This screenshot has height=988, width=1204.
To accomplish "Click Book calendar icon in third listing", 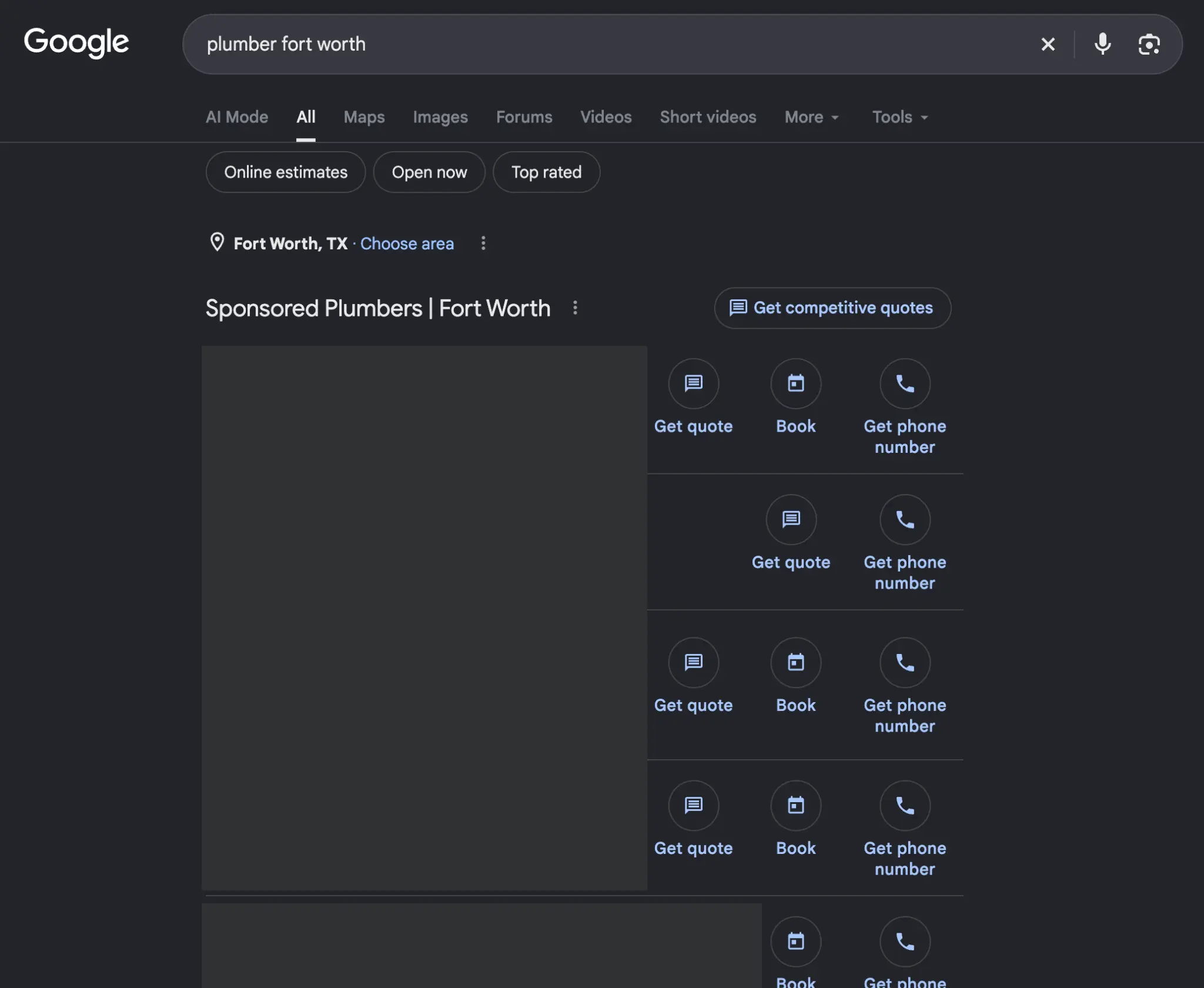I will tap(796, 662).
